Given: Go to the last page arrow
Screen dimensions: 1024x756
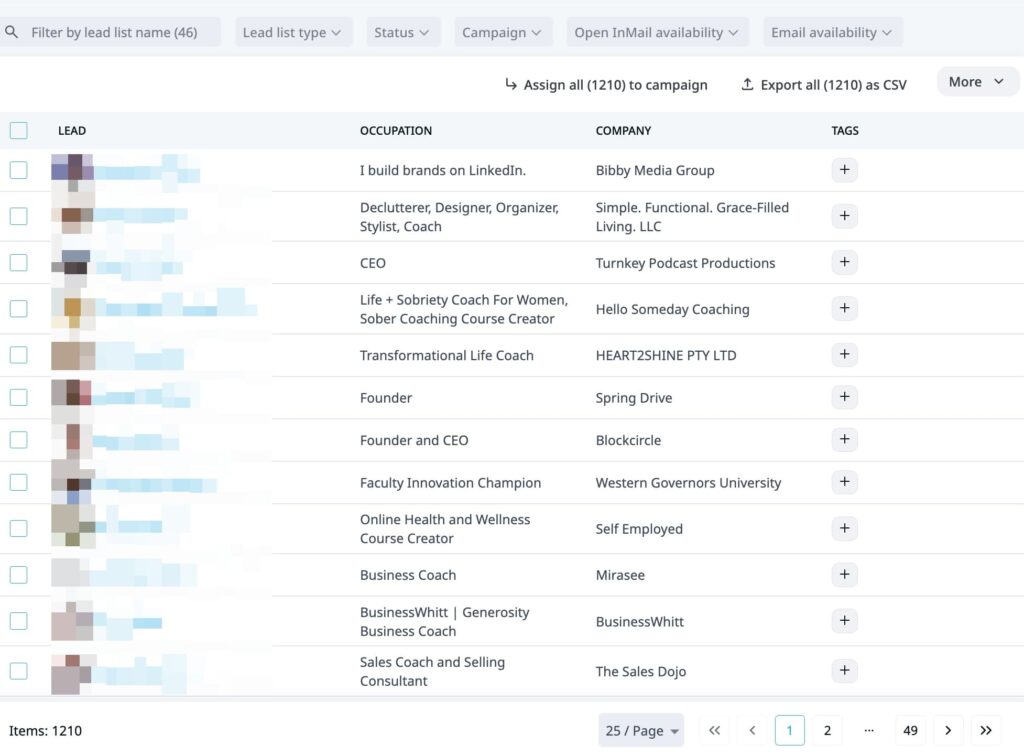Looking at the screenshot, I should (x=986, y=730).
